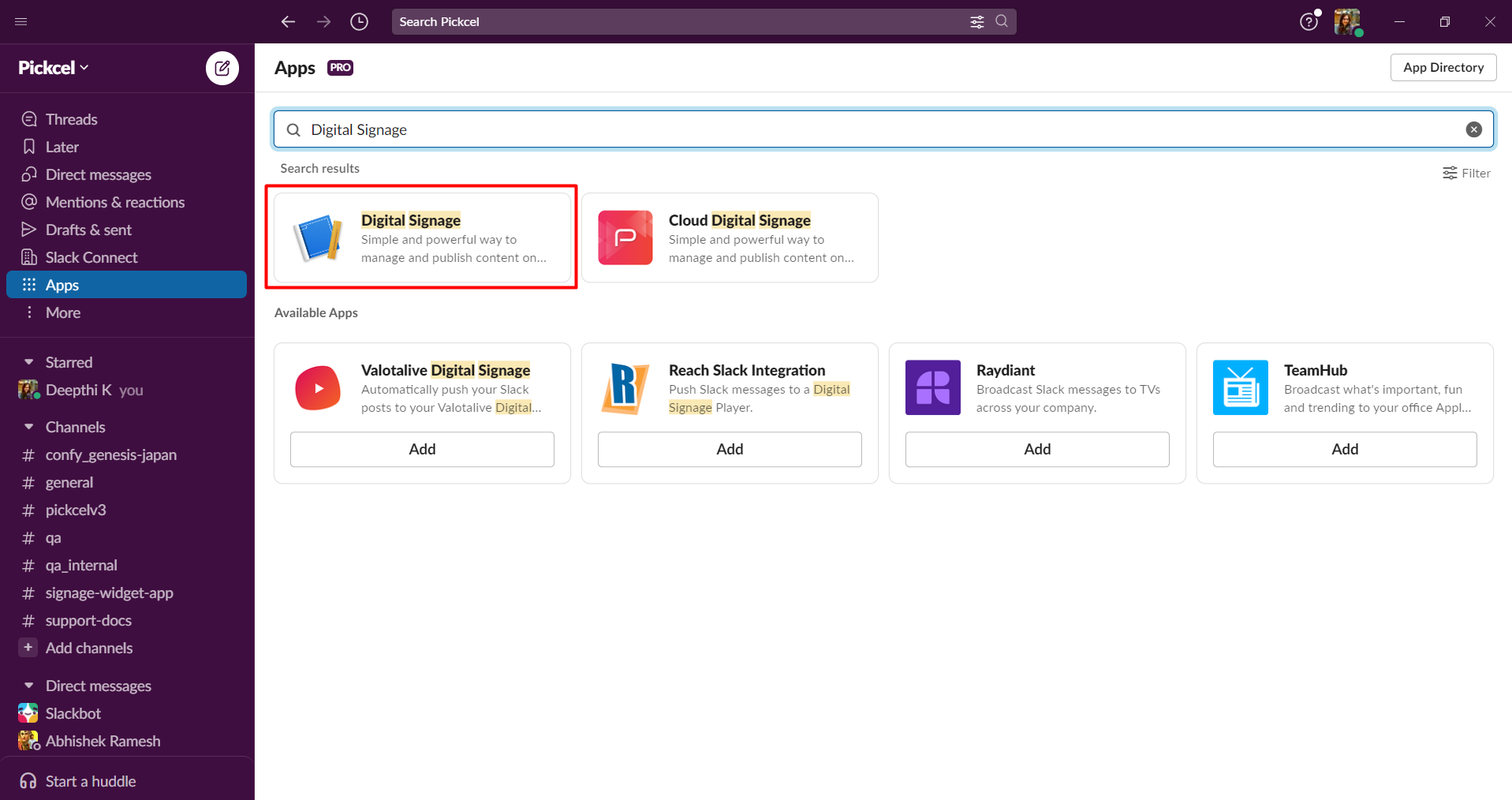Open Threads in the sidebar
1512x800 pixels.
coord(126,119)
